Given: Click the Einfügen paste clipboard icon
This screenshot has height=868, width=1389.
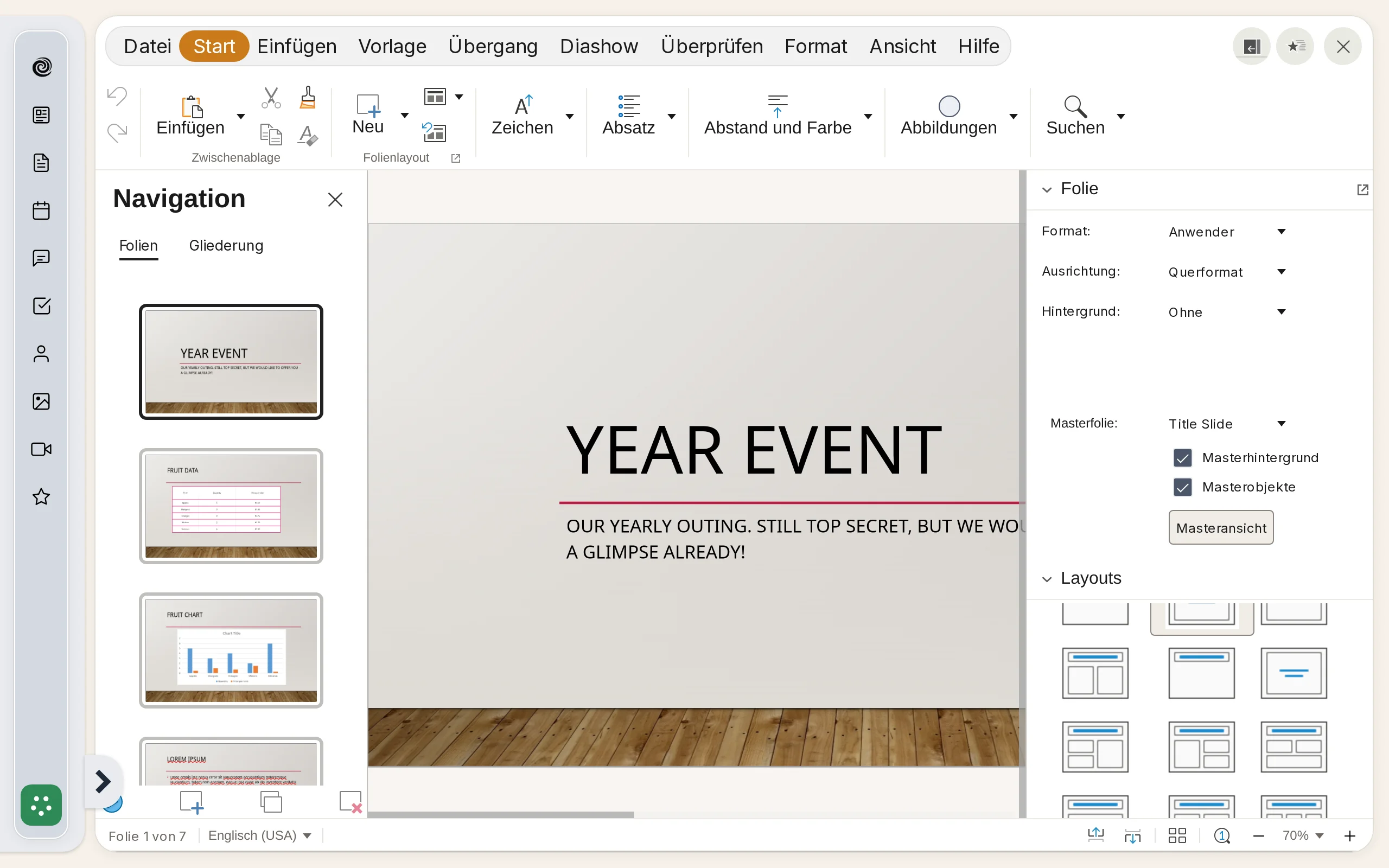Looking at the screenshot, I should (x=192, y=107).
